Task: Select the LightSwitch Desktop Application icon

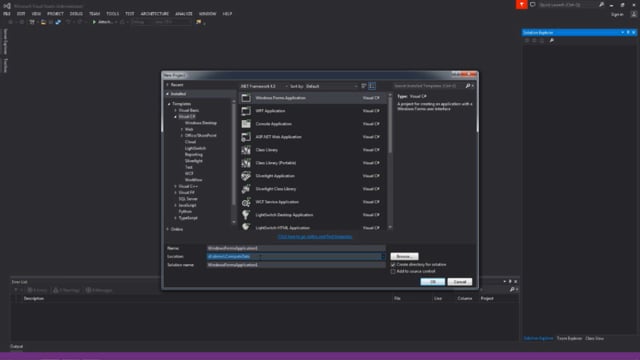Action: pos(246,215)
